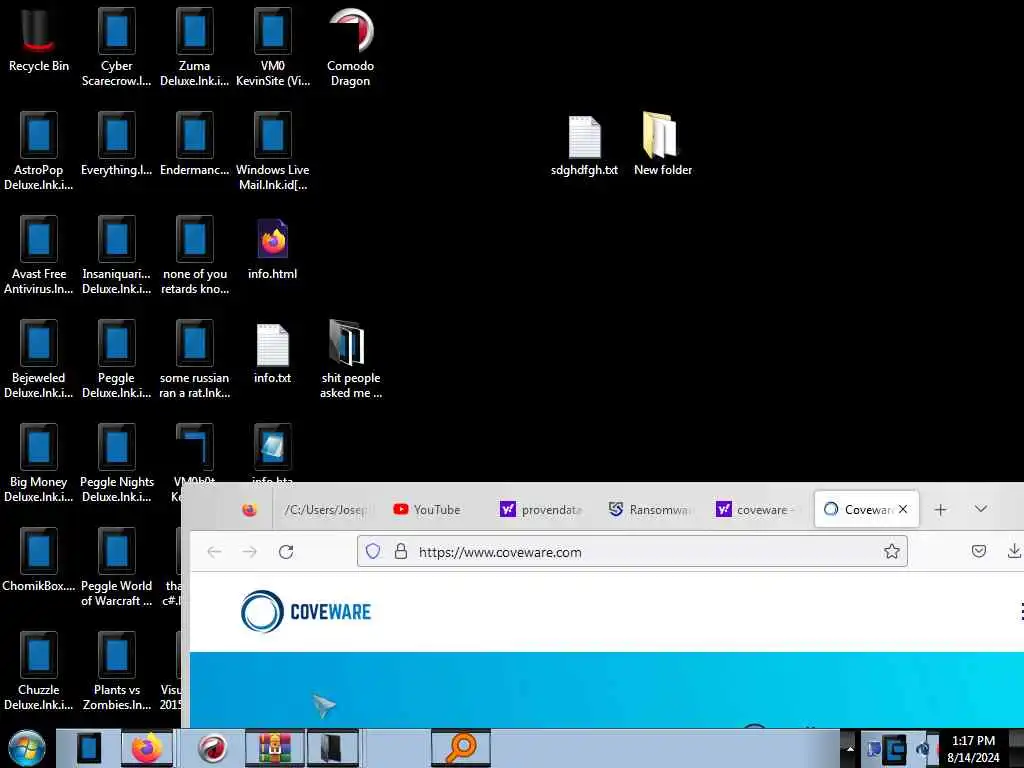Image resolution: width=1024 pixels, height=768 pixels.
Task: Save page to Pocket
Action: 978,551
